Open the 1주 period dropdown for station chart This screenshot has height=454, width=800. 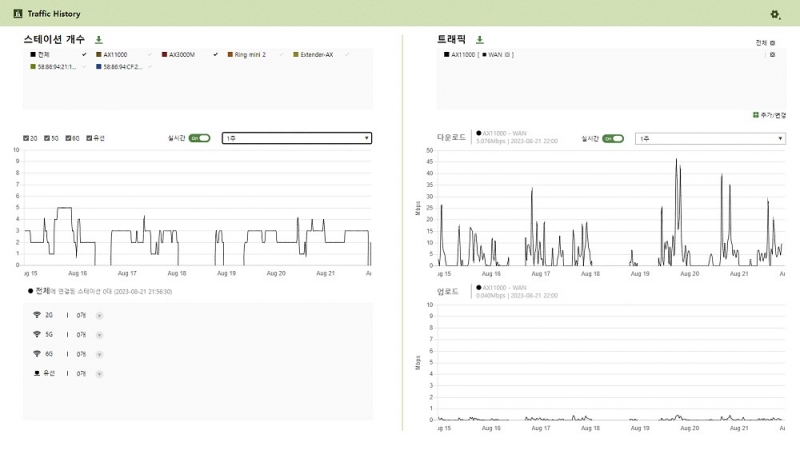297,138
